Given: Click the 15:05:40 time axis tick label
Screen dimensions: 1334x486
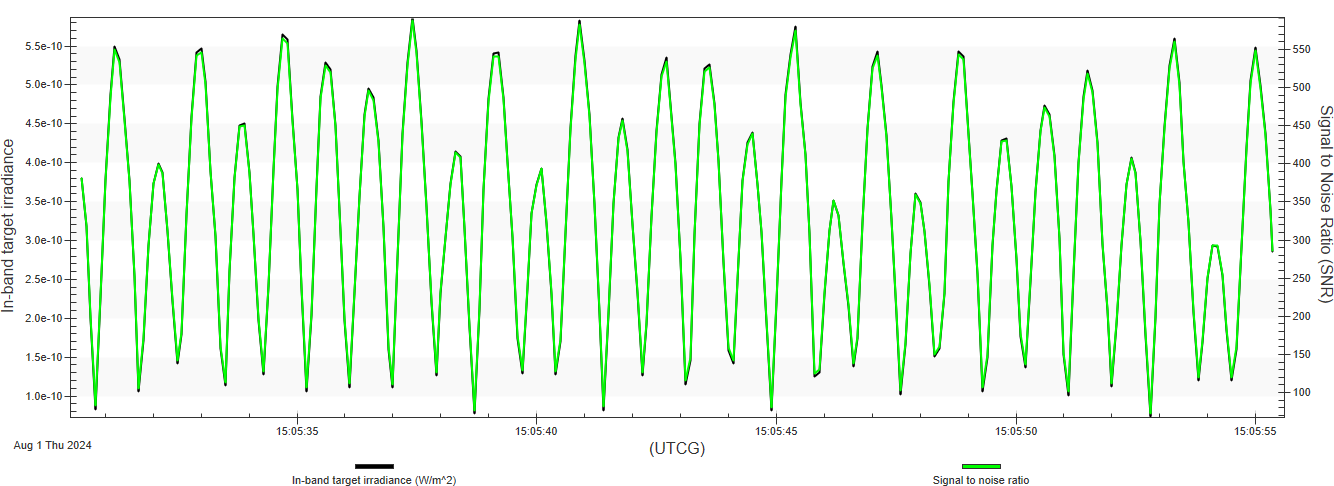Looking at the screenshot, I should [537, 431].
